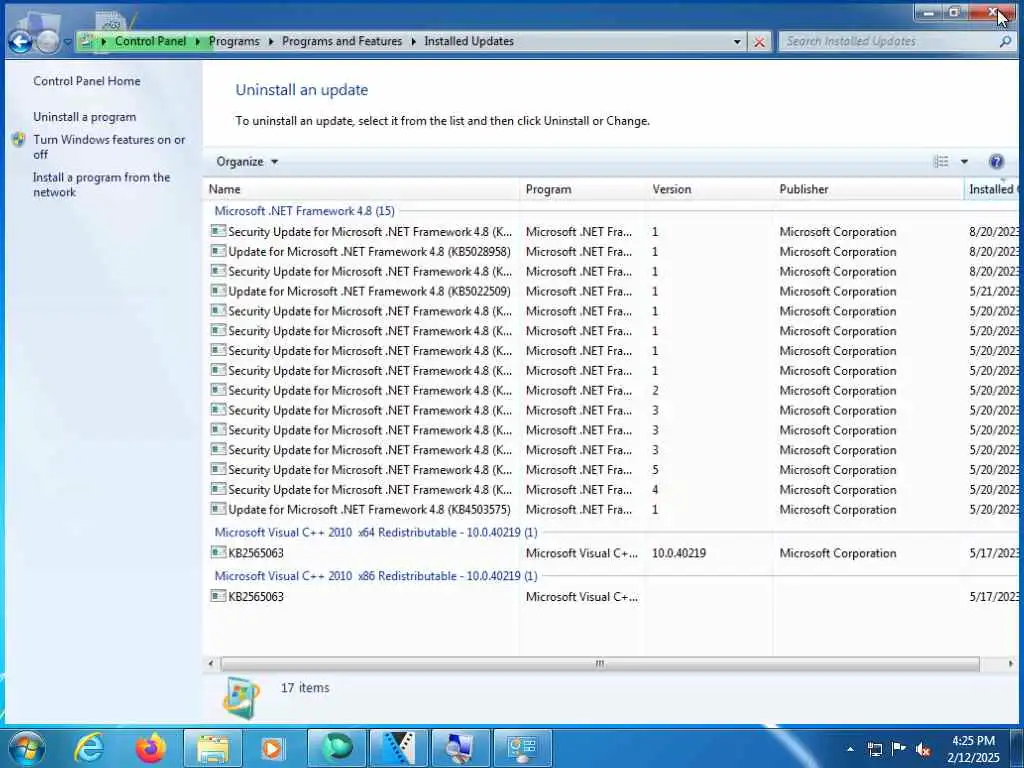Click the Programs and Features breadcrumb
The height and width of the screenshot is (768, 1024).
coord(342,41)
